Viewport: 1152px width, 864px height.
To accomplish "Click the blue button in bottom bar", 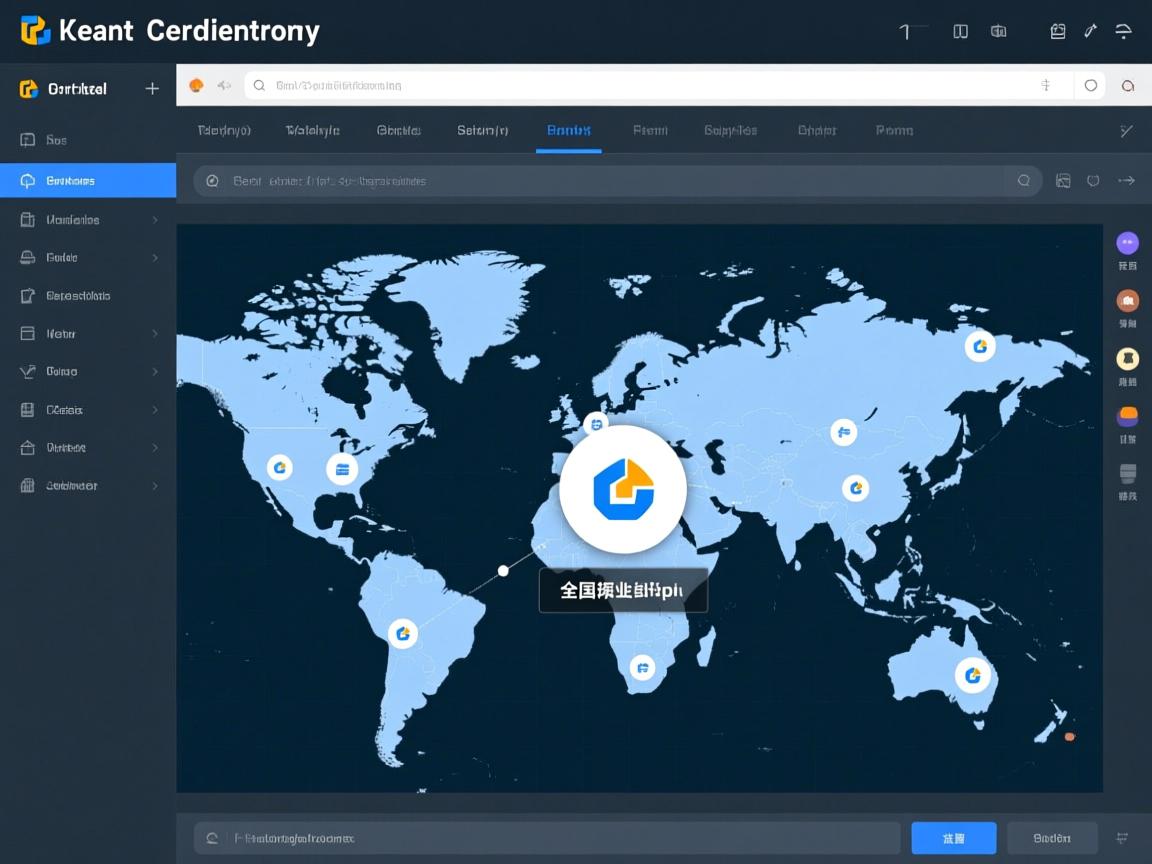I will pos(953,838).
